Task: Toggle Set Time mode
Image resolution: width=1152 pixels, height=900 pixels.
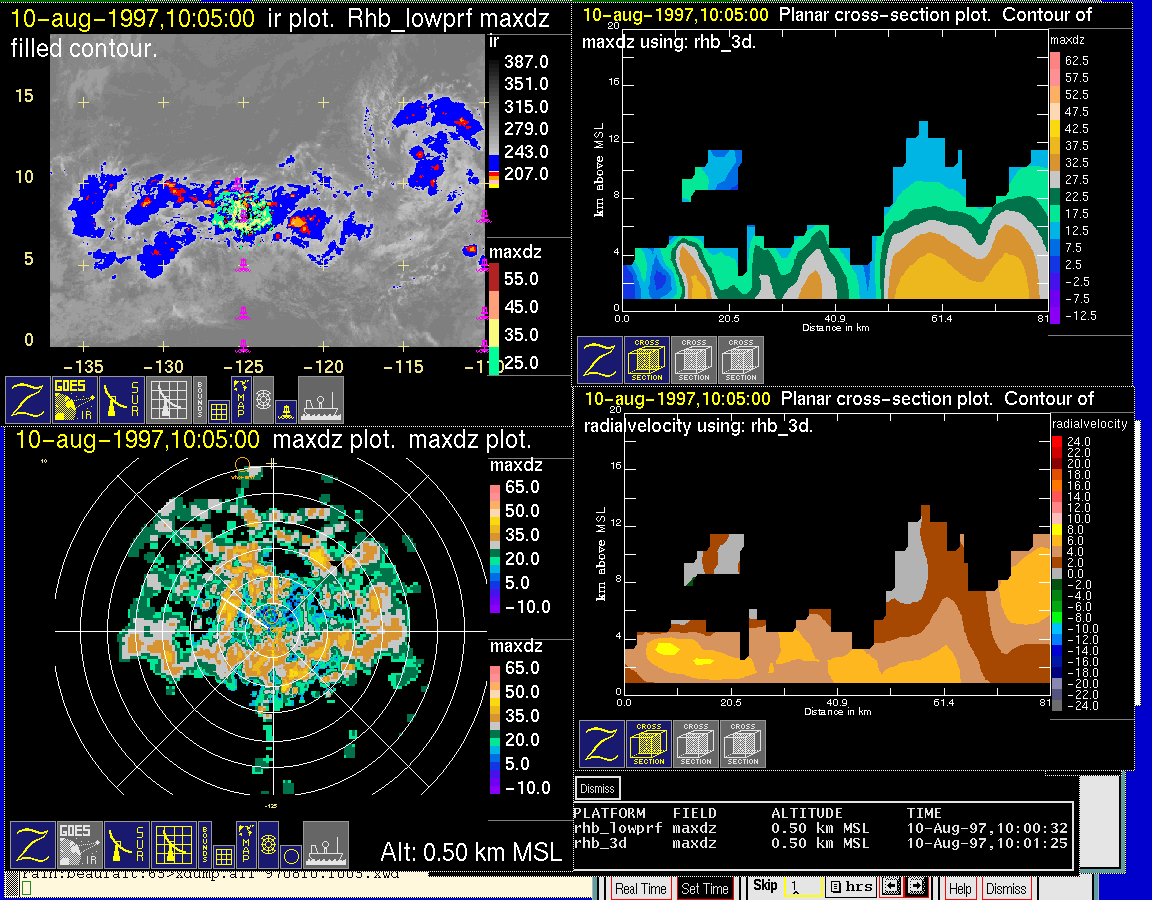Action: [x=705, y=888]
